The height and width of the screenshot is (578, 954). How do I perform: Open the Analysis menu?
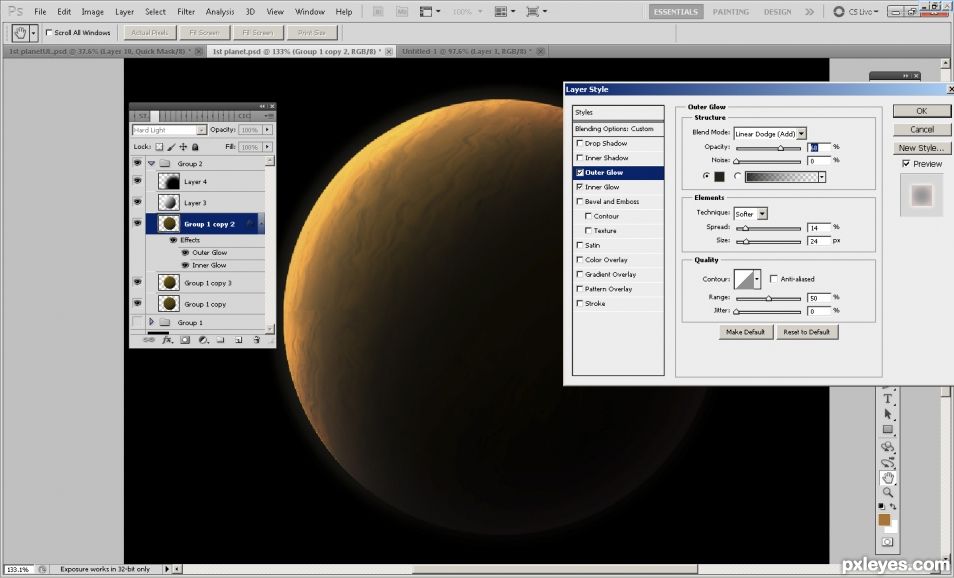[220, 12]
